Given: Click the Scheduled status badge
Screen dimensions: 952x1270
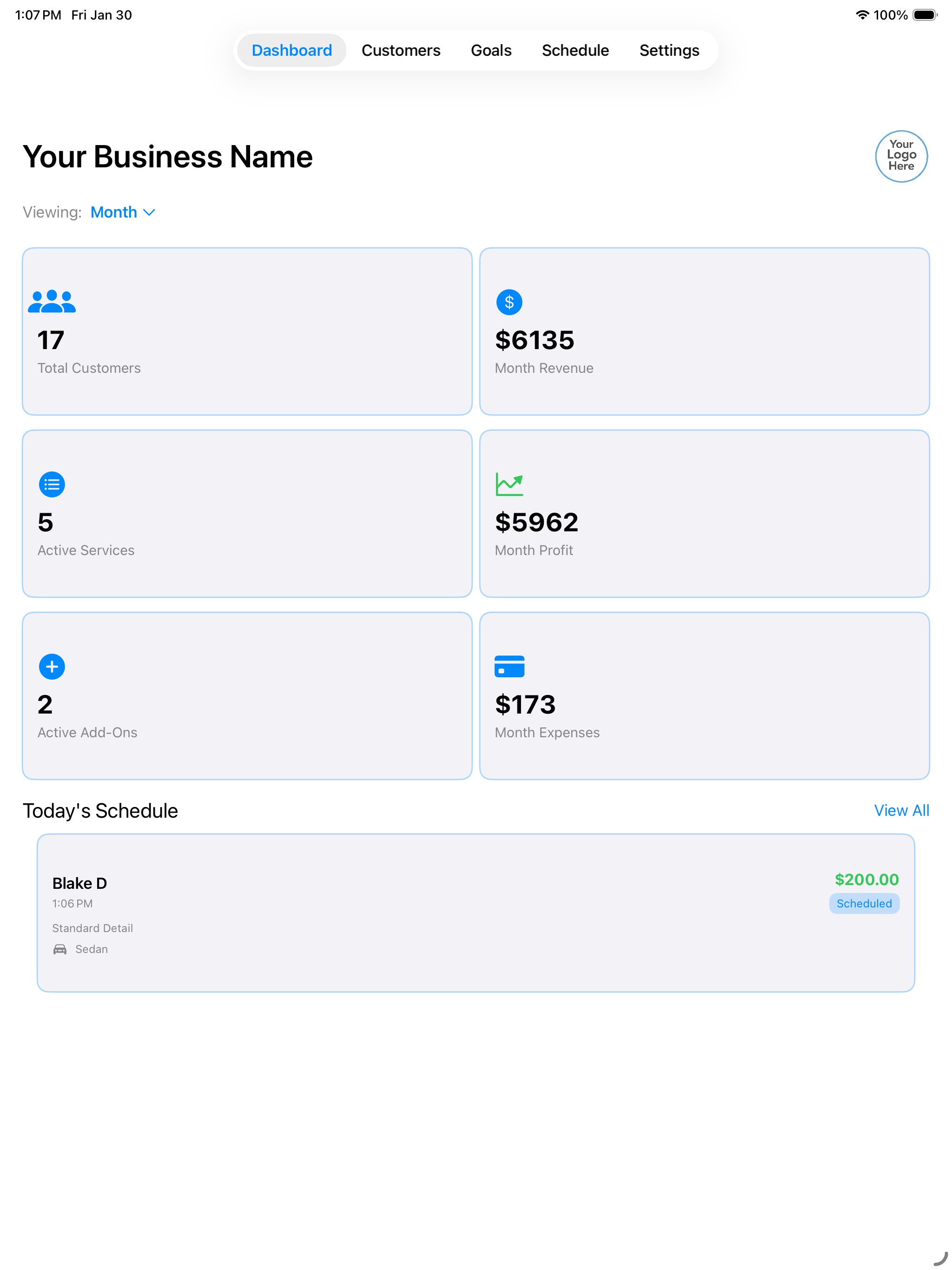Looking at the screenshot, I should (864, 904).
